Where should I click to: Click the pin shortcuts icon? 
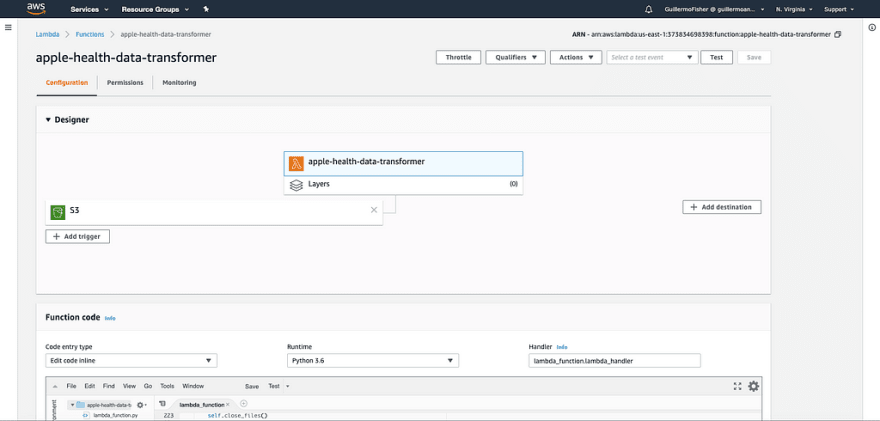tap(206, 10)
